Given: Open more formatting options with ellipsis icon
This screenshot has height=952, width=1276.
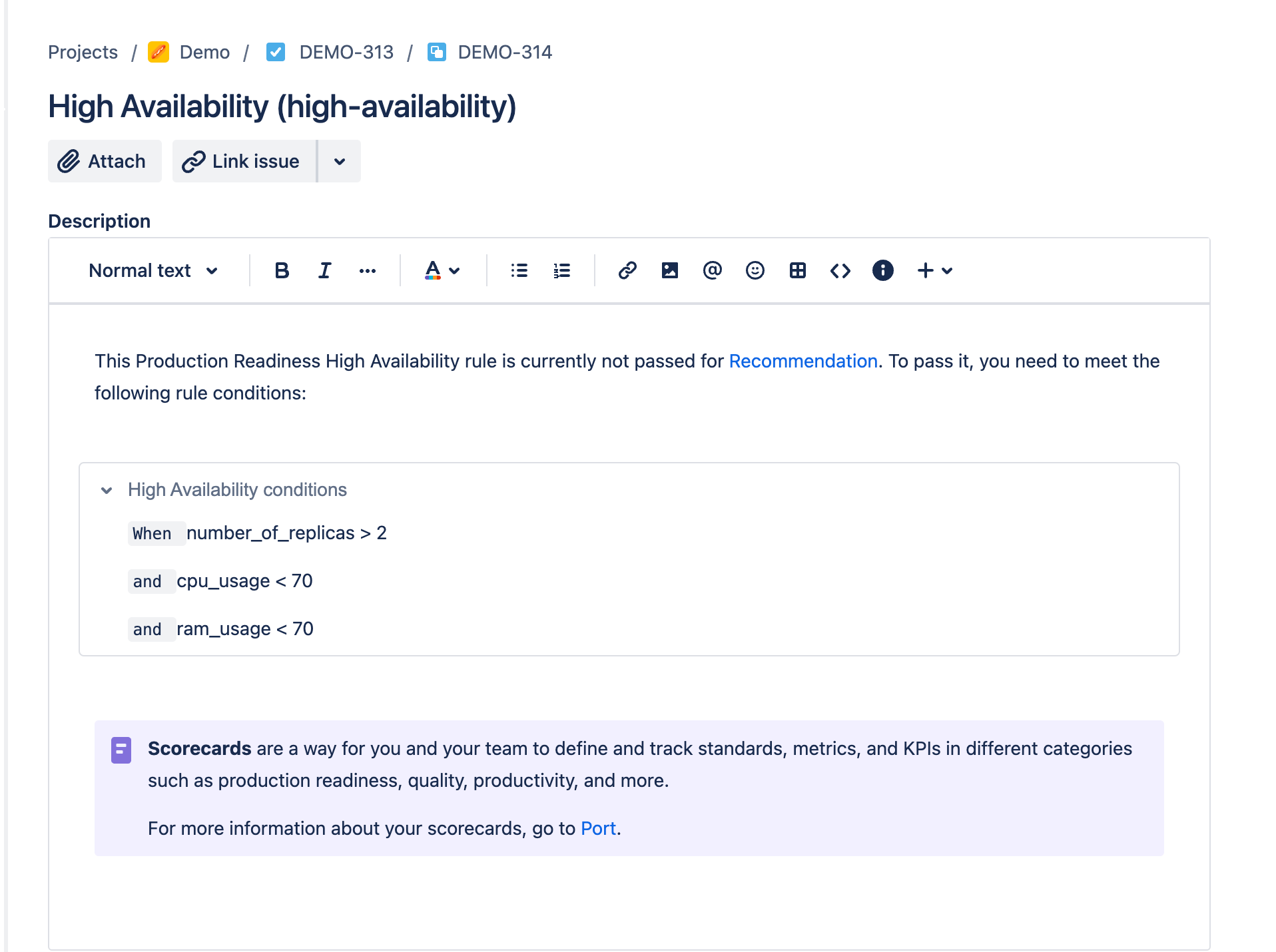Looking at the screenshot, I should click(x=368, y=270).
